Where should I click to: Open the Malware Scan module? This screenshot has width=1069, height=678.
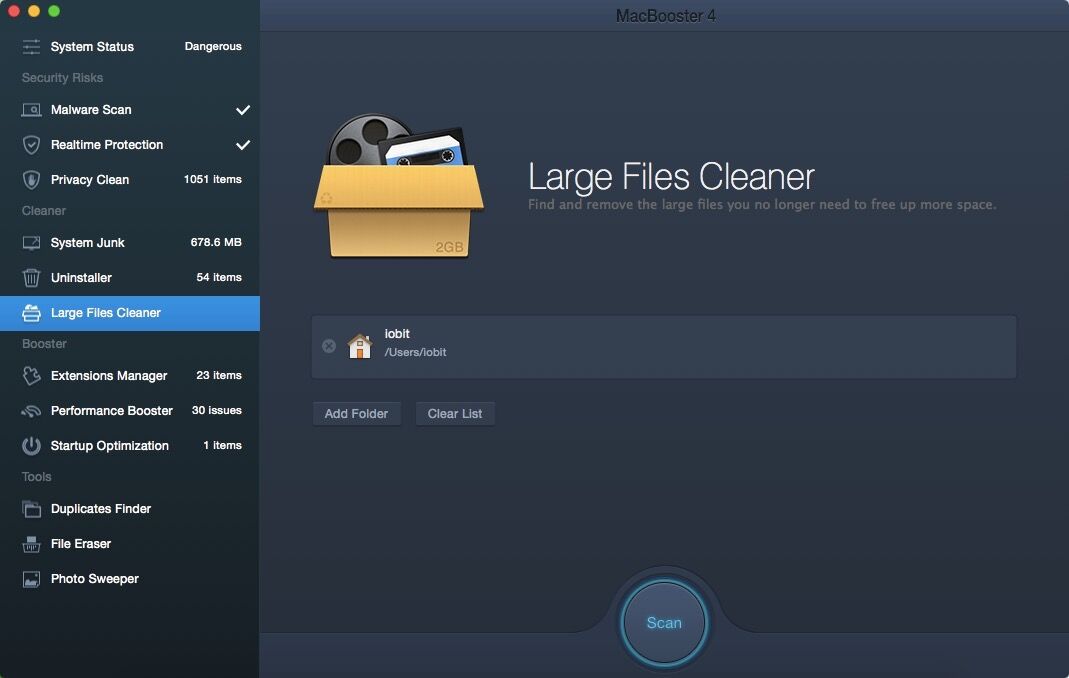pos(130,110)
